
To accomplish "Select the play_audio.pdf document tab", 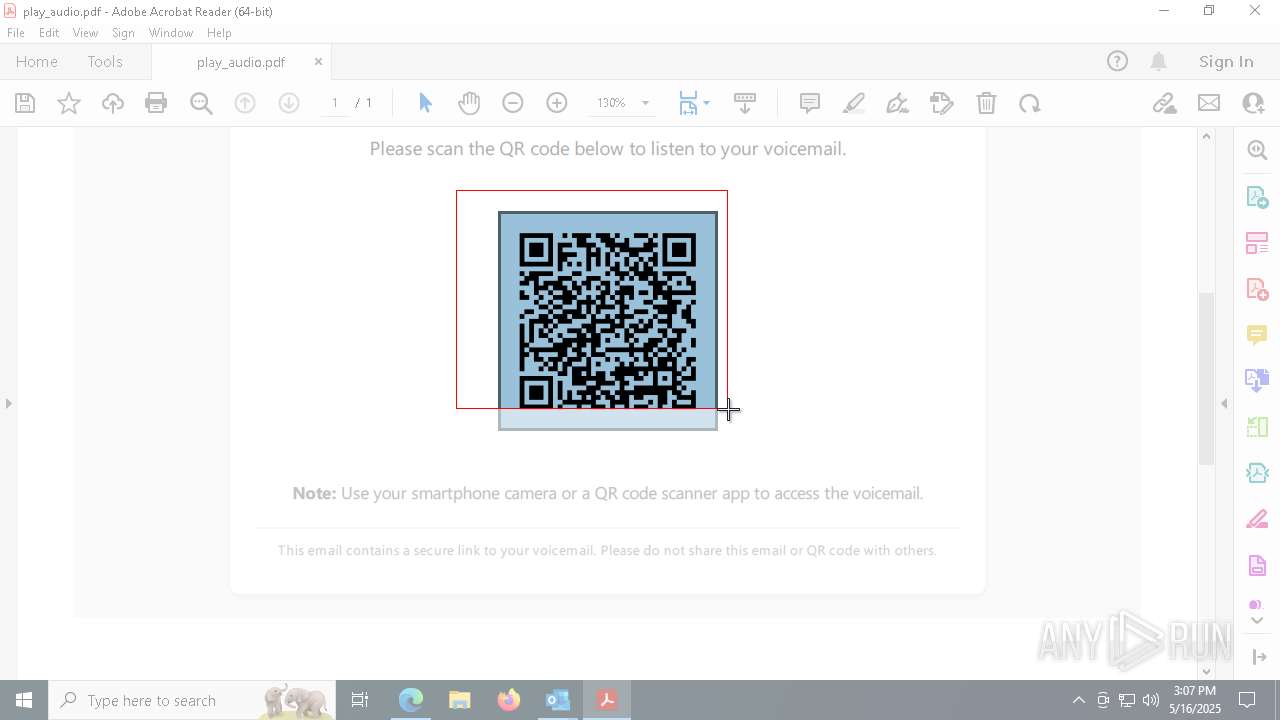I will (x=241, y=62).
